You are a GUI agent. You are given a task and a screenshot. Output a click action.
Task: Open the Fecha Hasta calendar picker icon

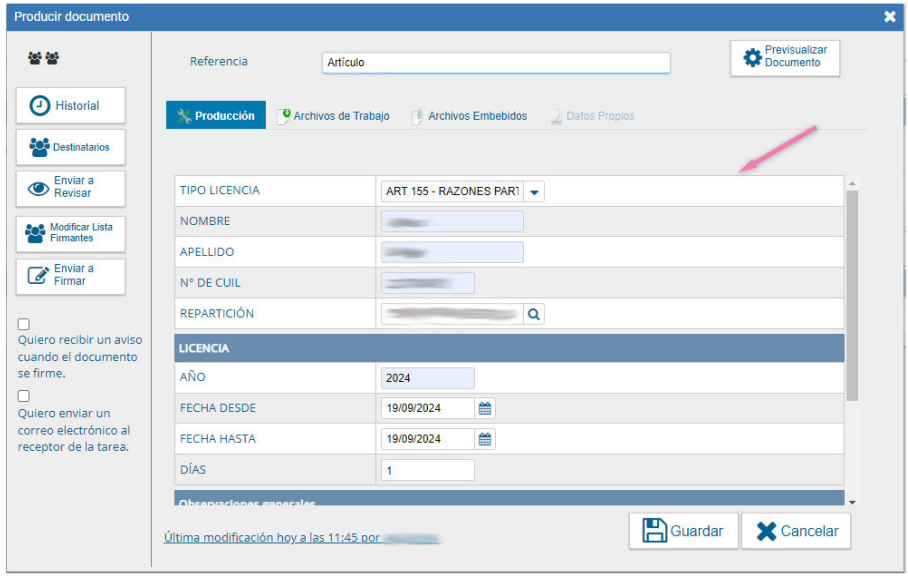point(485,439)
